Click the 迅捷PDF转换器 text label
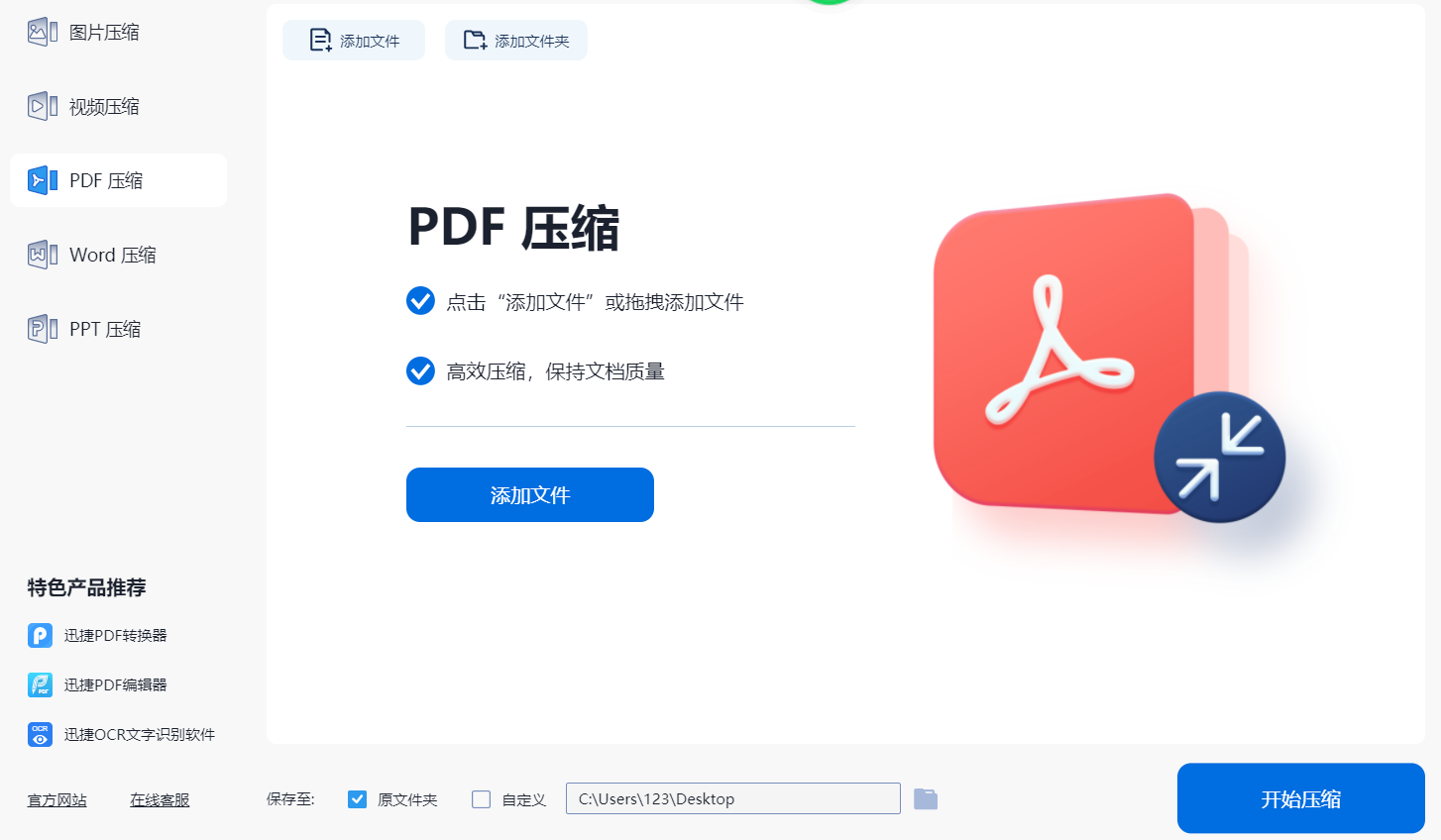Screen dimensions: 1441x840 (x=115, y=635)
